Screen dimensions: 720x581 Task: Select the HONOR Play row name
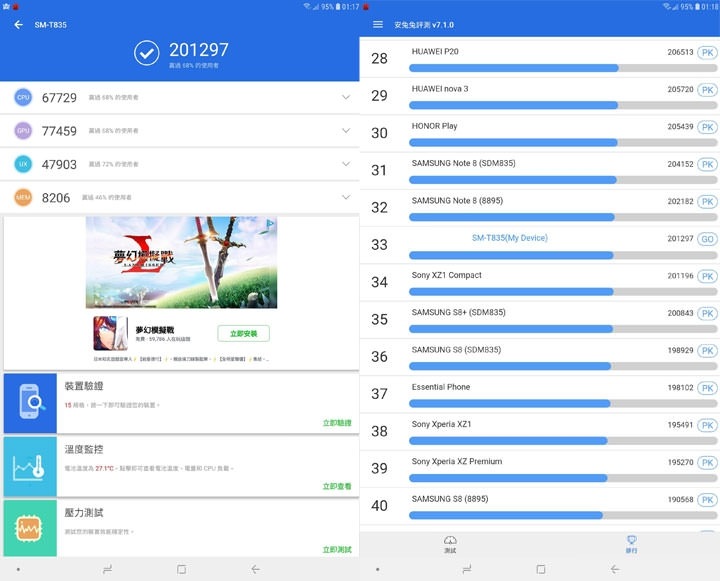coord(434,126)
